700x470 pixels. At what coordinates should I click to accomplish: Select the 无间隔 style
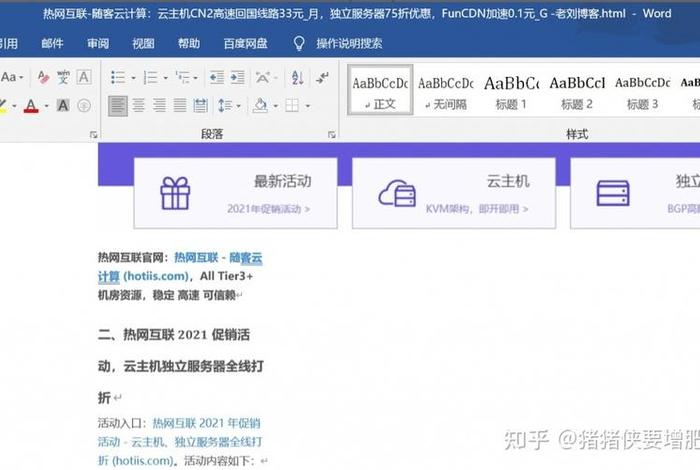[446, 93]
